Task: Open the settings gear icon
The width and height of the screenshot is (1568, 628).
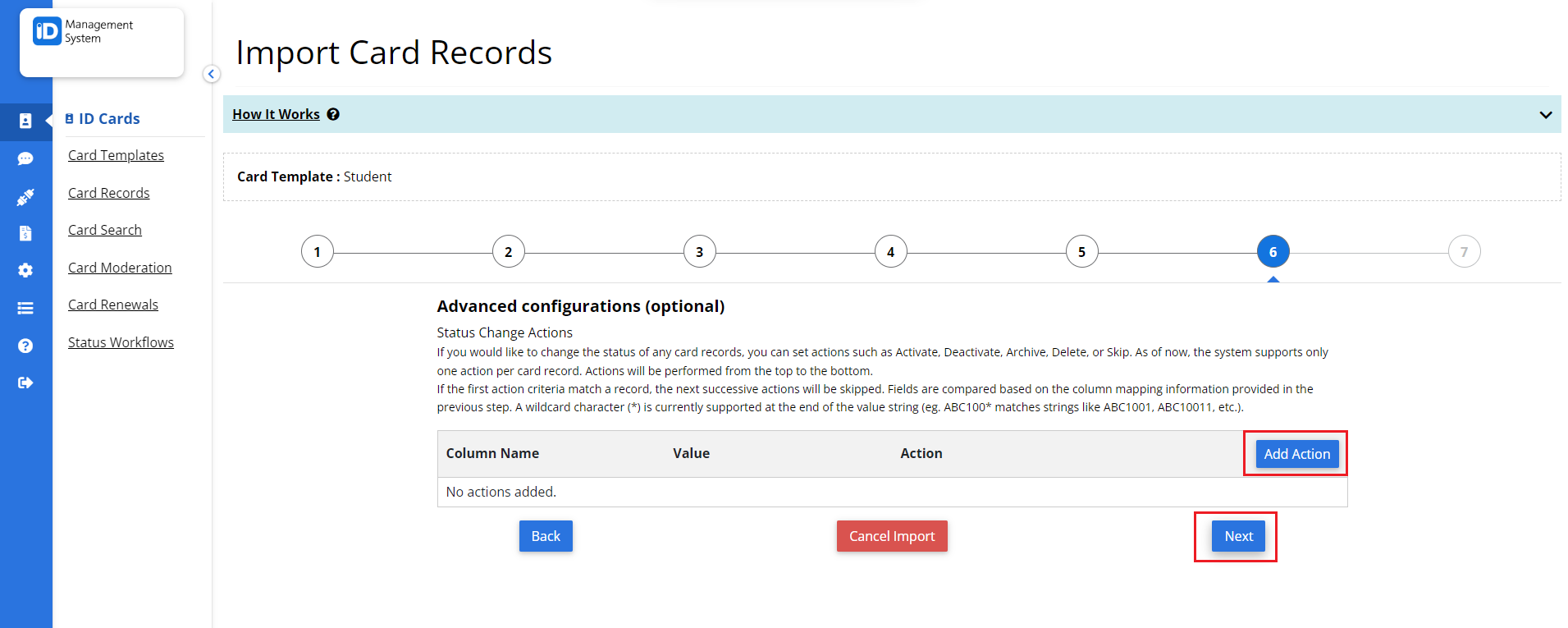Action: 25,270
